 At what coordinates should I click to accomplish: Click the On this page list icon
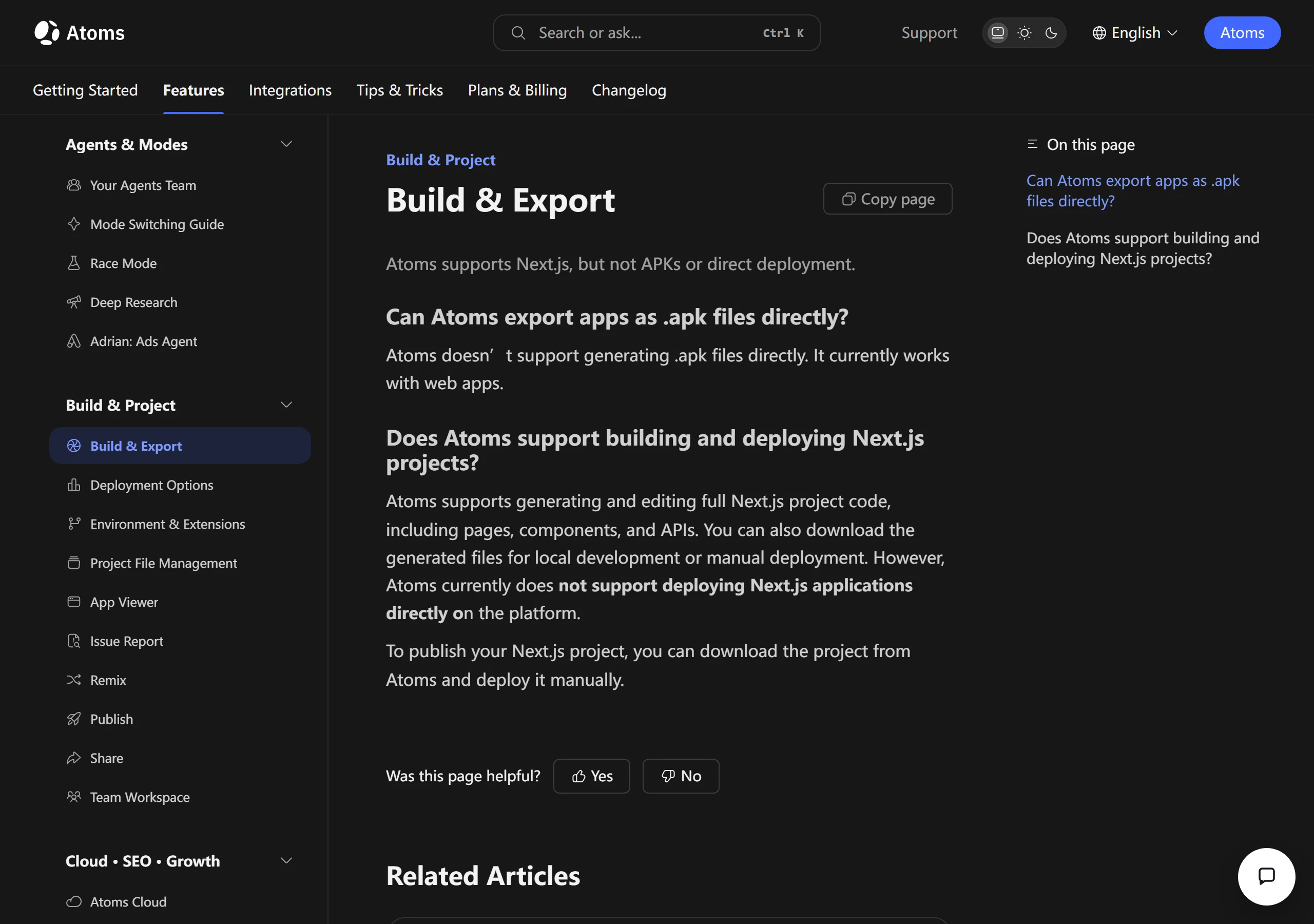(1032, 144)
